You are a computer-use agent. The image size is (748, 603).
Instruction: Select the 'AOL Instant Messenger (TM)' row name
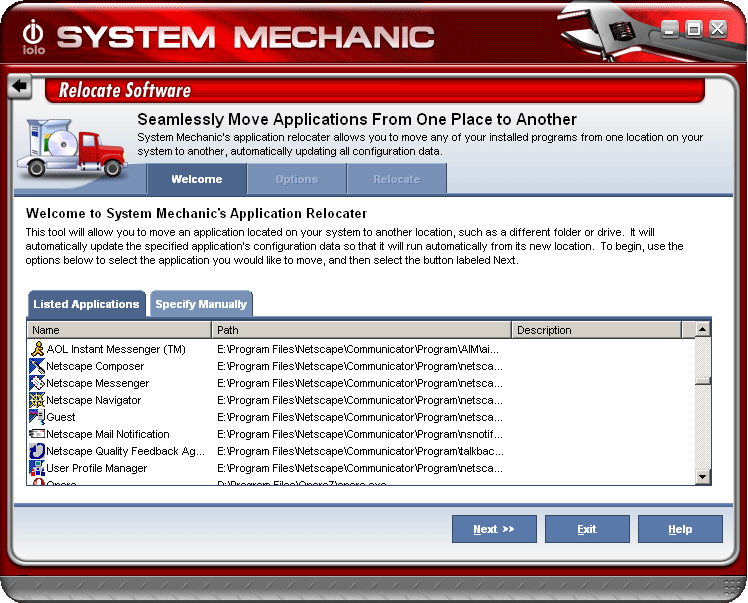point(116,349)
